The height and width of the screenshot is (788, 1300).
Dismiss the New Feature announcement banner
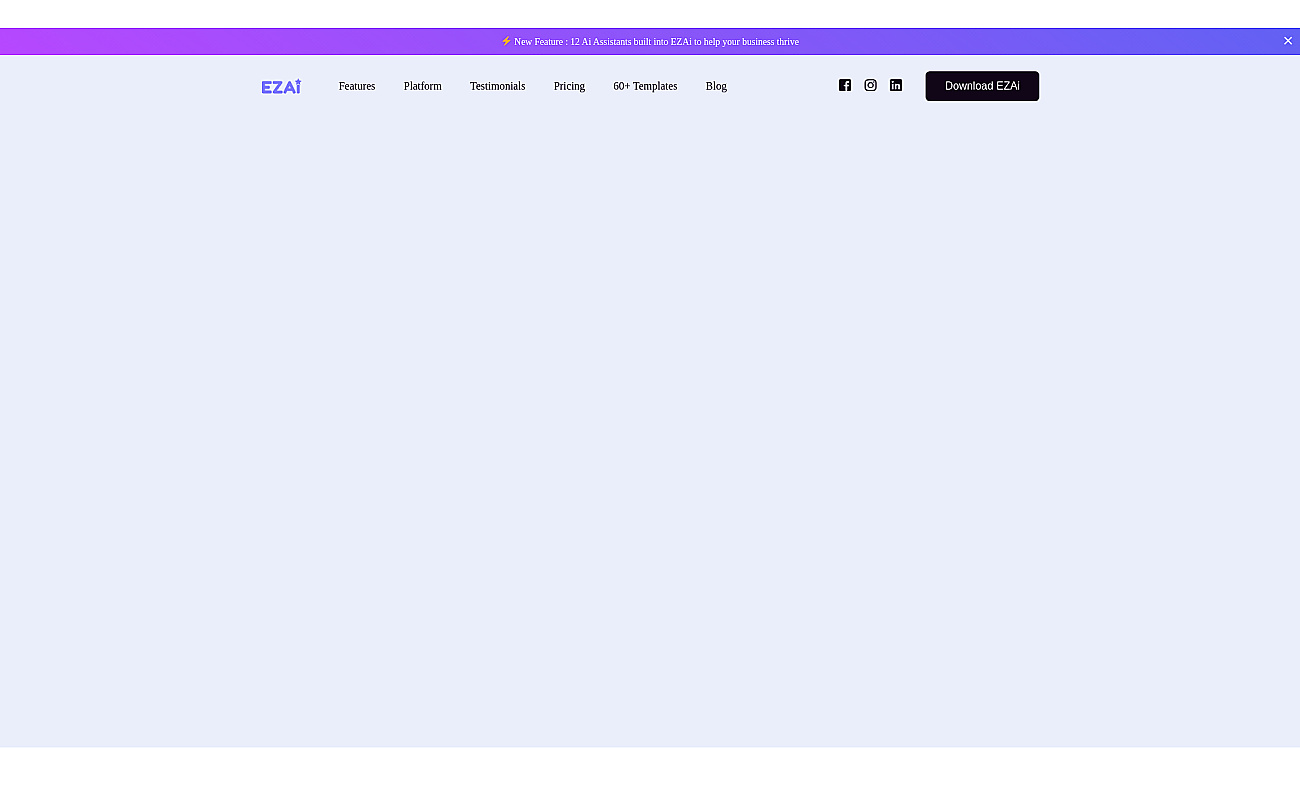tap(1288, 41)
